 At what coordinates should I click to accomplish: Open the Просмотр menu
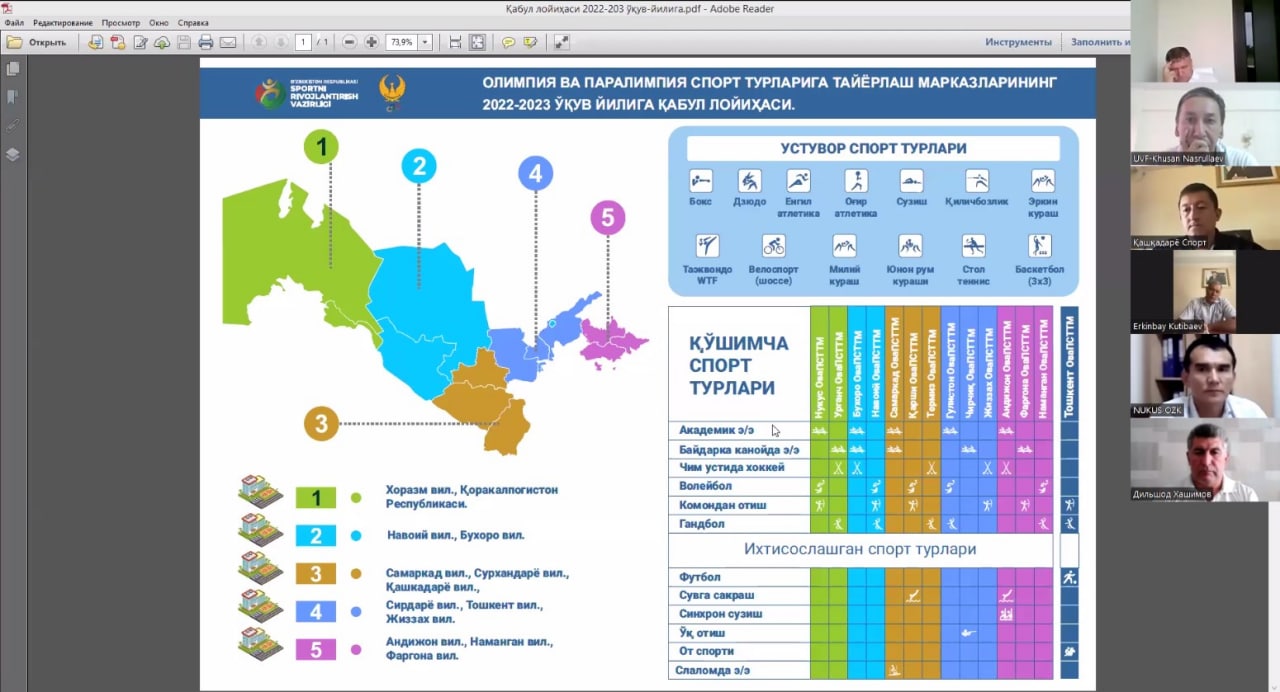pos(120,22)
